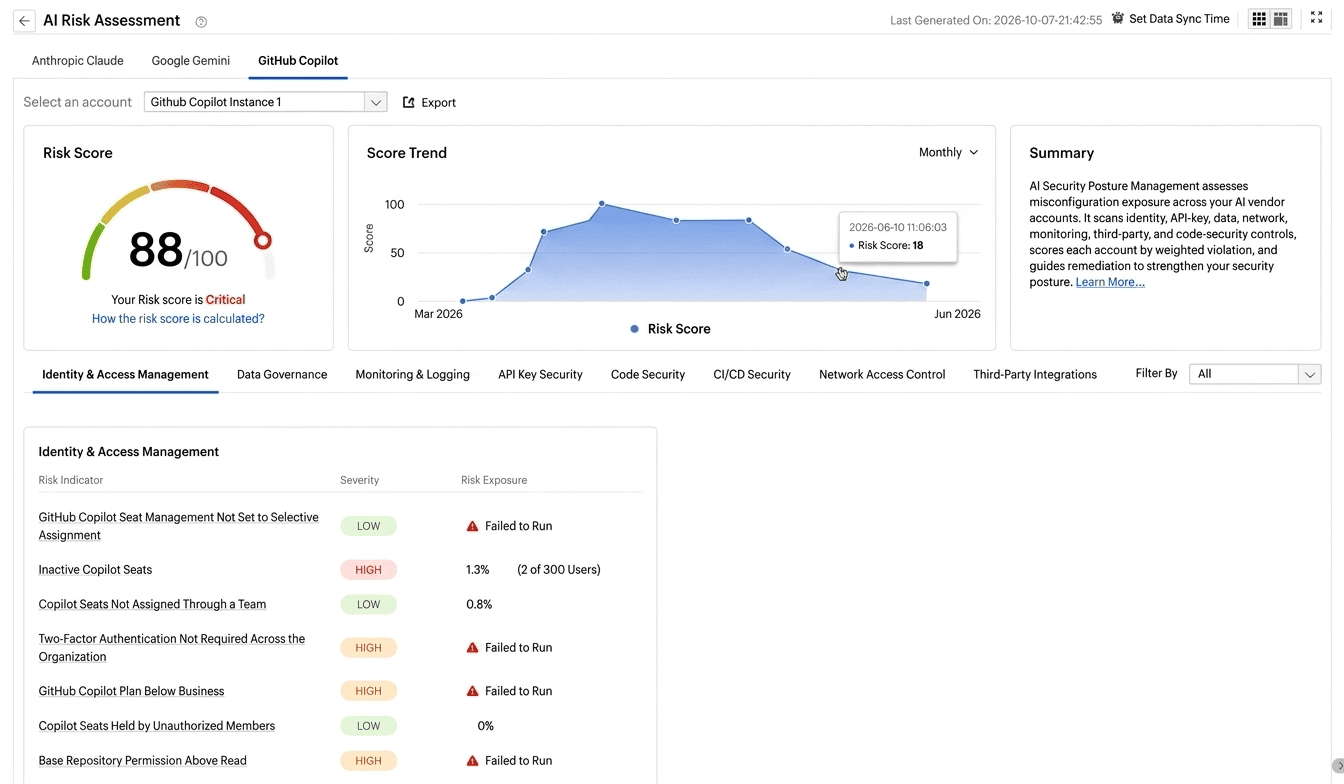The image size is (1344, 784).
Task: Click the (2 of 300 Users) text
Action: 559,570
